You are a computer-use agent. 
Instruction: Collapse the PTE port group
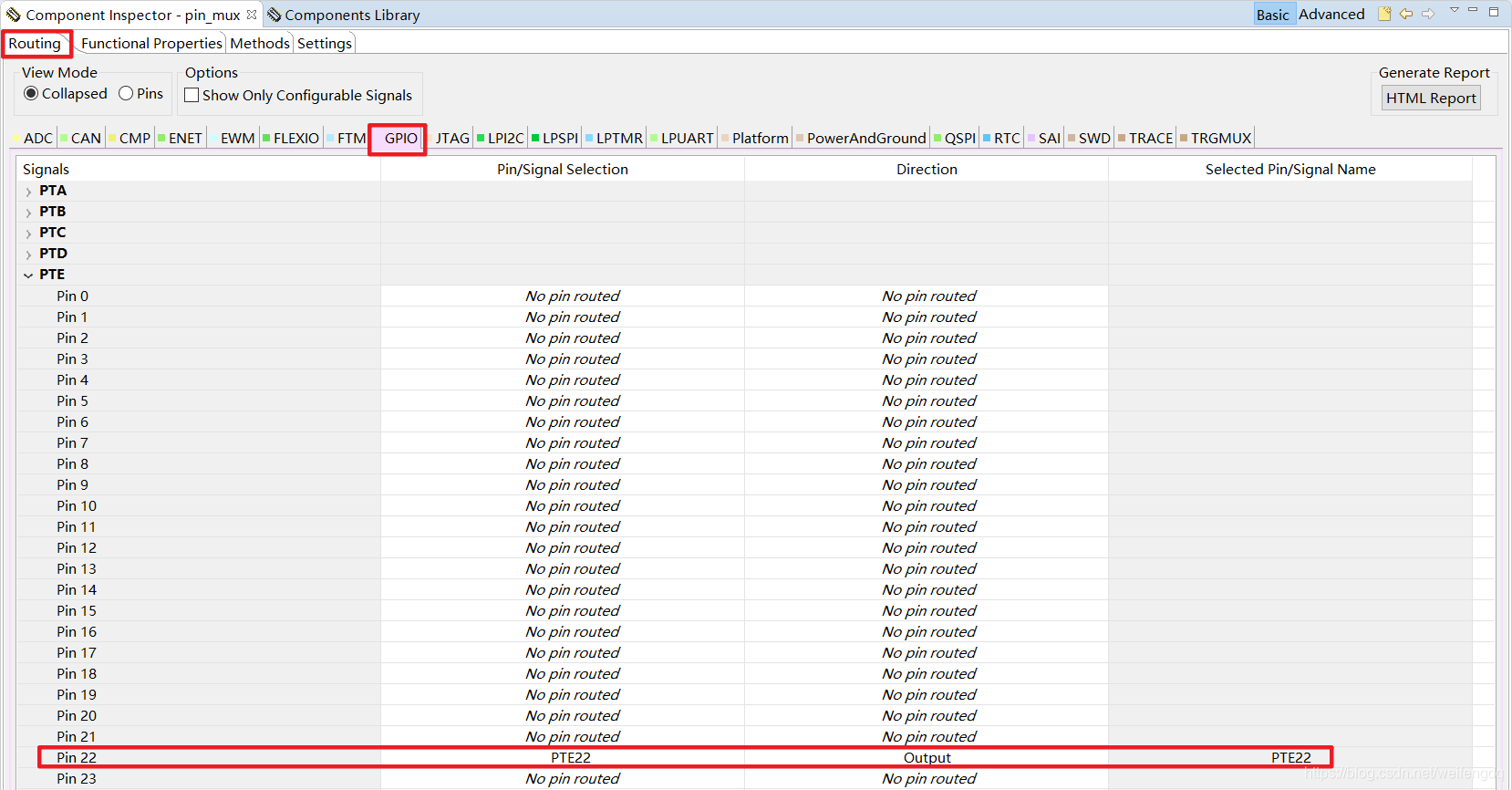[28, 275]
